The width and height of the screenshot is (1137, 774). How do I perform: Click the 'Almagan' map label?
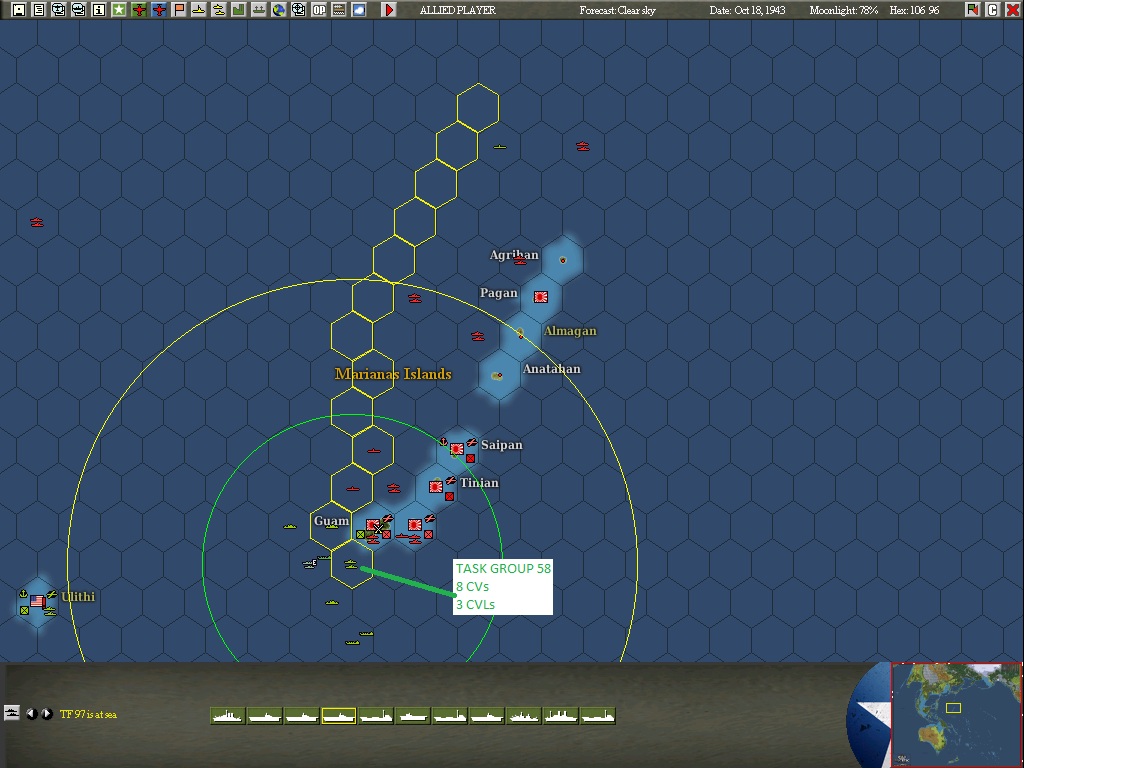[x=571, y=331]
